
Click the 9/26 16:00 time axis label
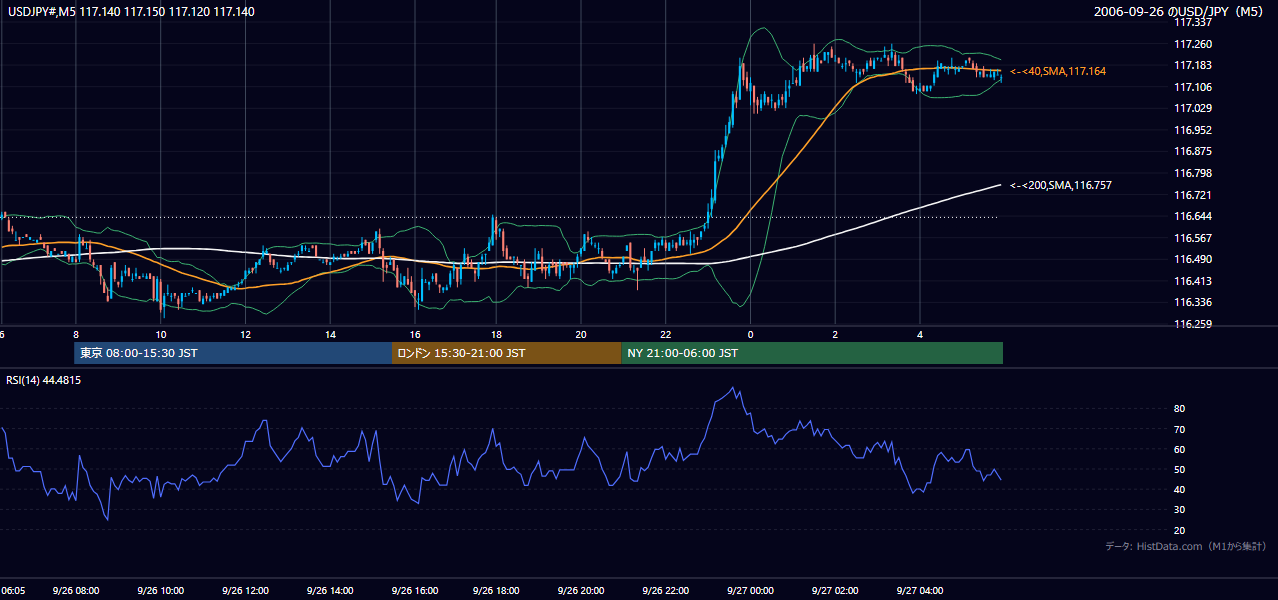tap(415, 591)
